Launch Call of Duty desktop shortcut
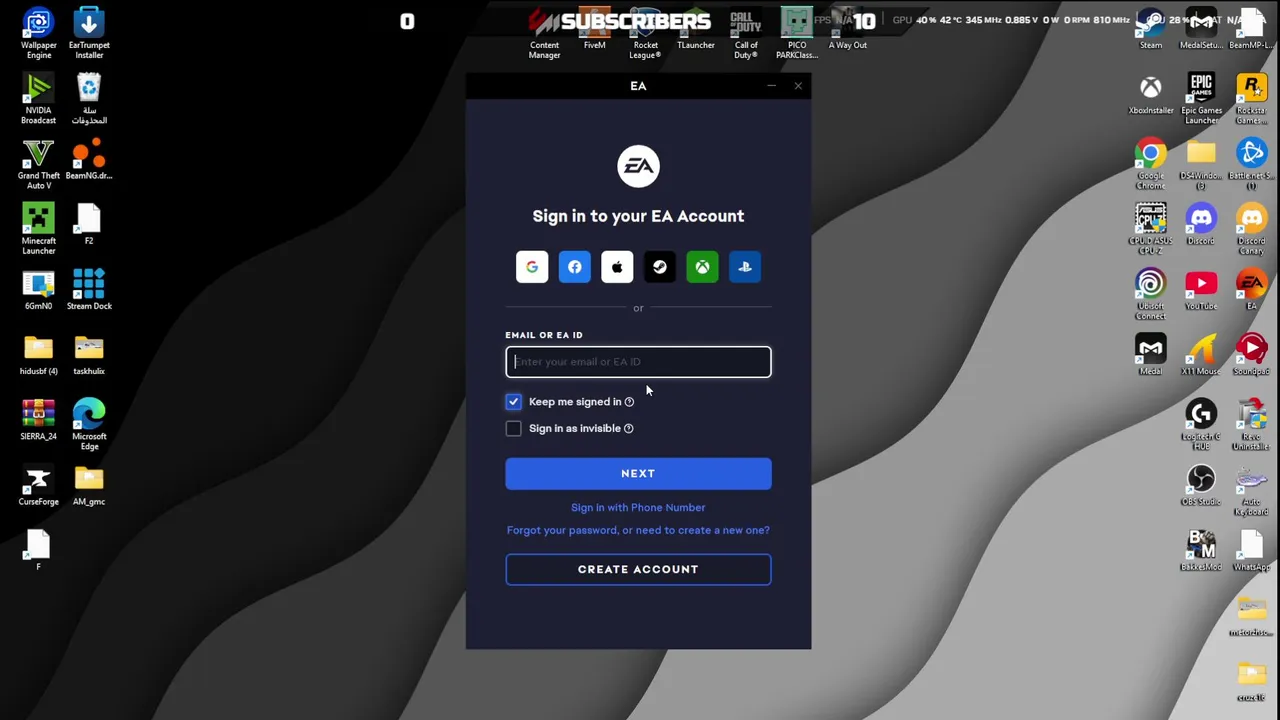 point(746,33)
